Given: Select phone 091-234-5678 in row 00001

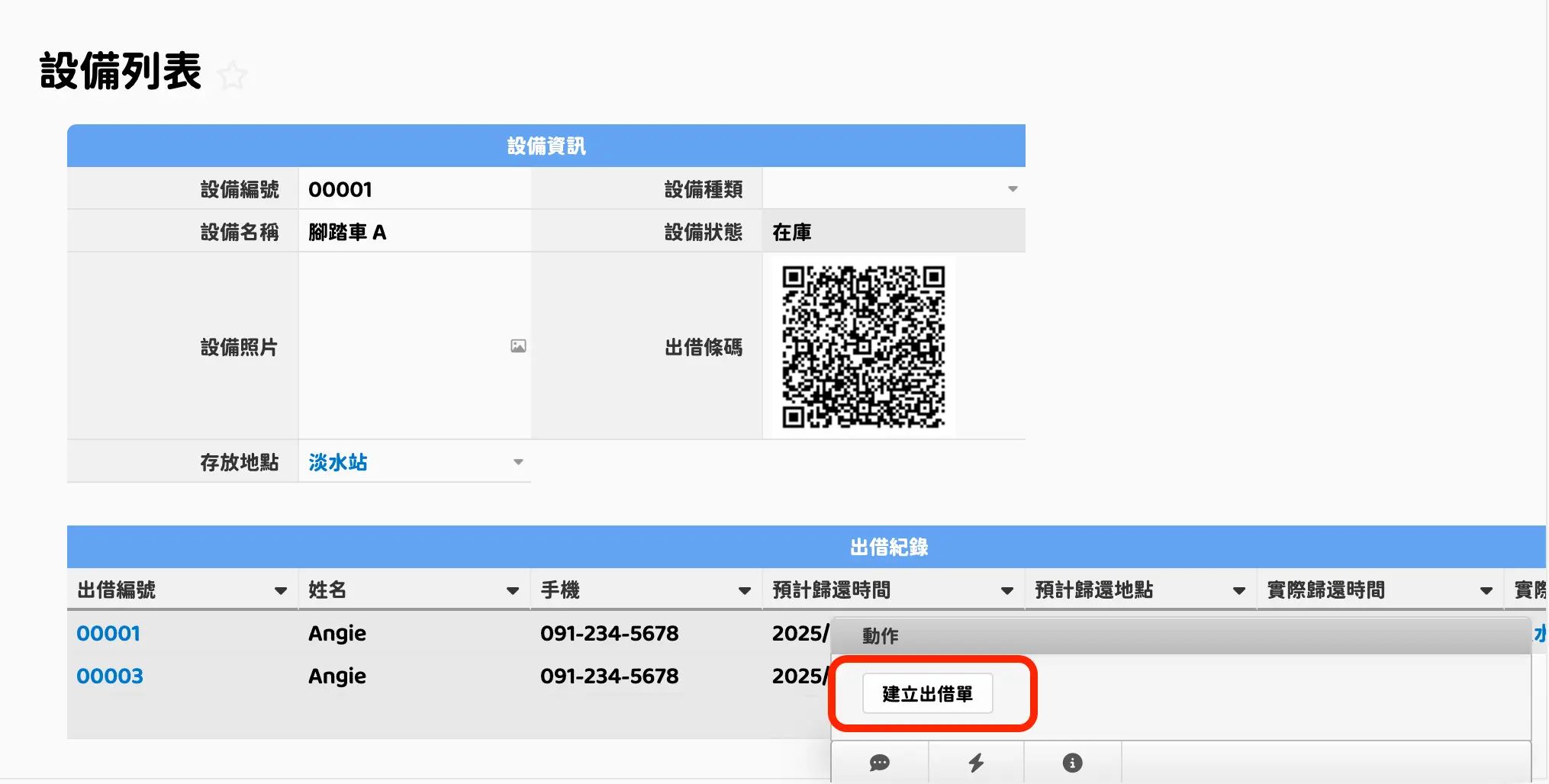Looking at the screenshot, I should [610, 633].
